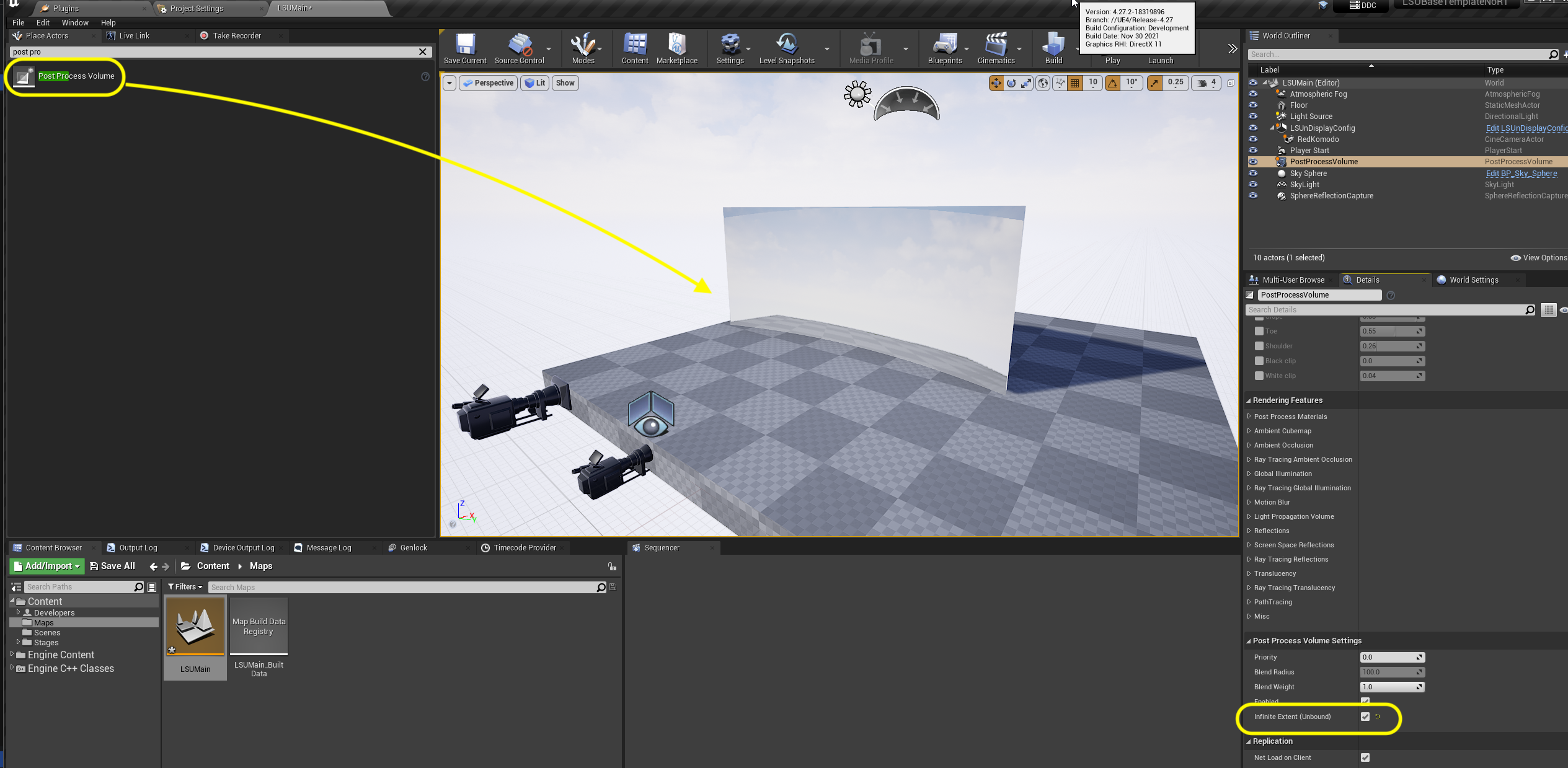Enable Net Load on Client checkbox
This screenshot has width=1568, height=768.
[1365, 757]
